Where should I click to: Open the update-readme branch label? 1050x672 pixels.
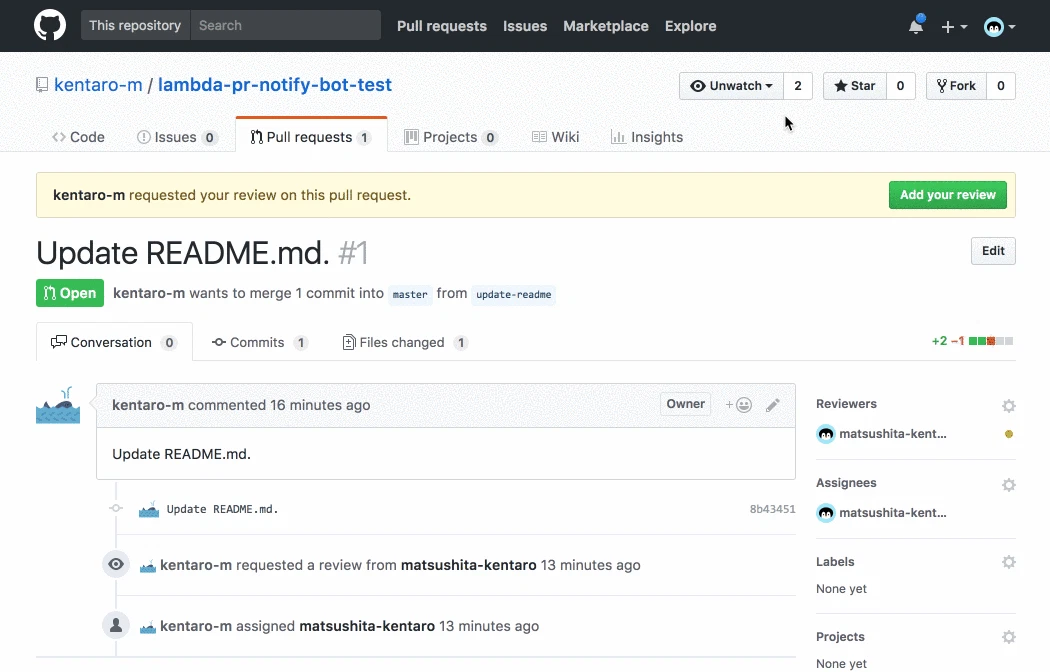(x=514, y=295)
